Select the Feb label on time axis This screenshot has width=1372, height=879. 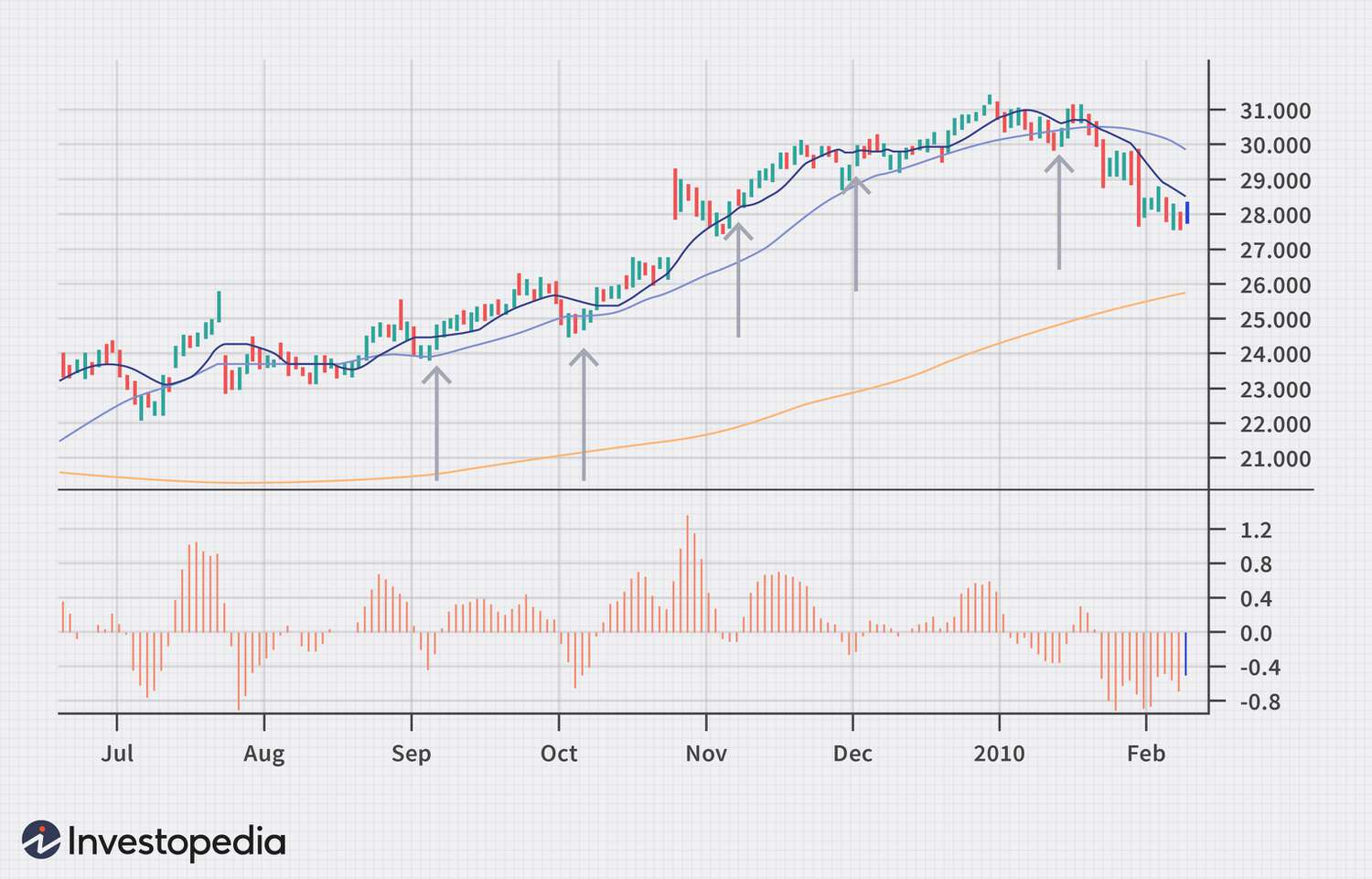[x=1146, y=754]
